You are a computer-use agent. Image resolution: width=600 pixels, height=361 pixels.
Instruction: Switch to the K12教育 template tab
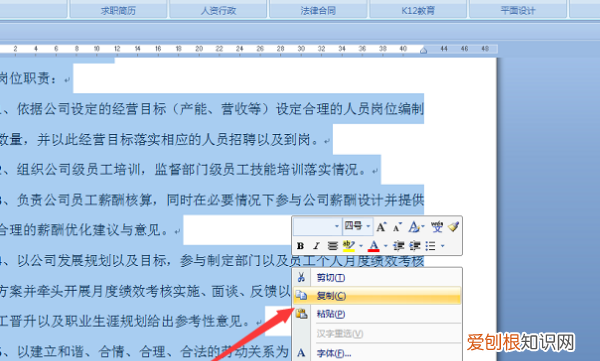[418, 10]
